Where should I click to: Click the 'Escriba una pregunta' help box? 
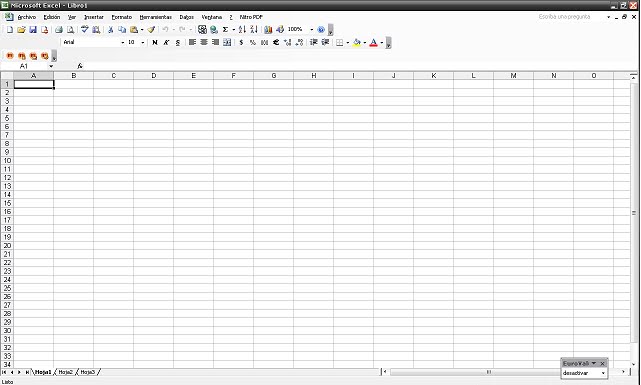tap(572, 17)
